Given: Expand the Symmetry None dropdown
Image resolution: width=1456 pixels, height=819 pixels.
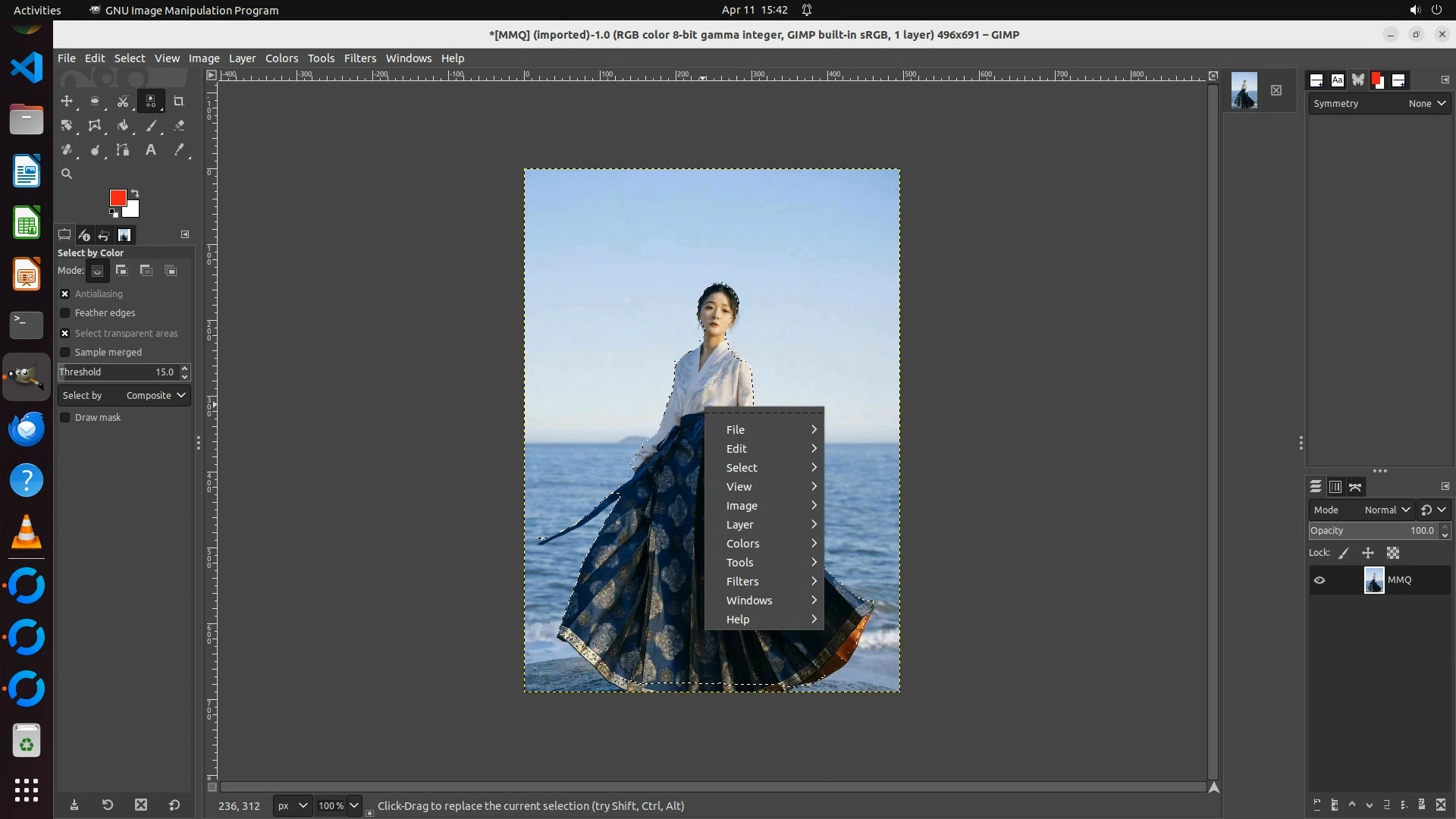Looking at the screenshot, I should 1426,104.
